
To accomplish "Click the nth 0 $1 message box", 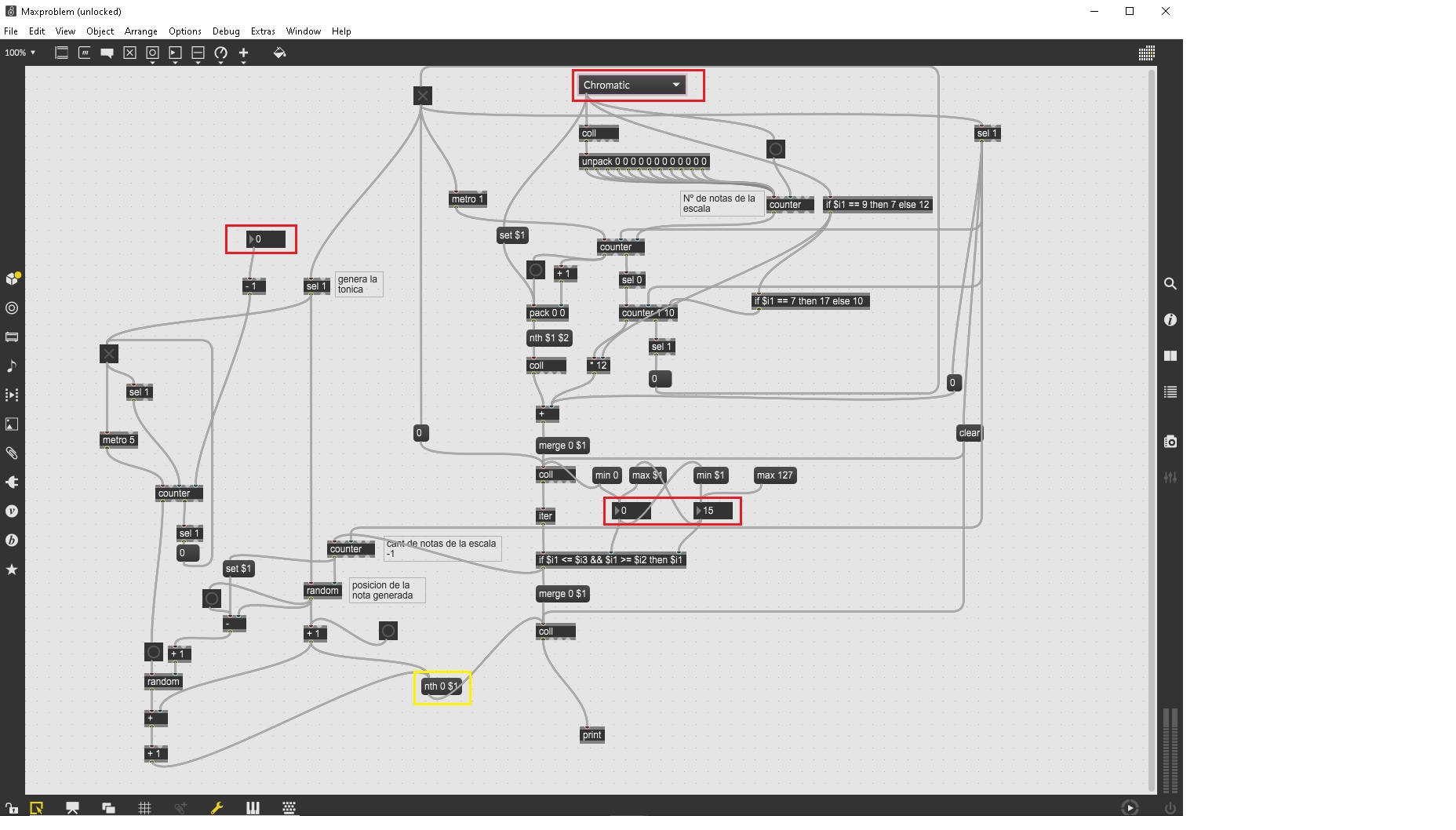I will 442,686.
